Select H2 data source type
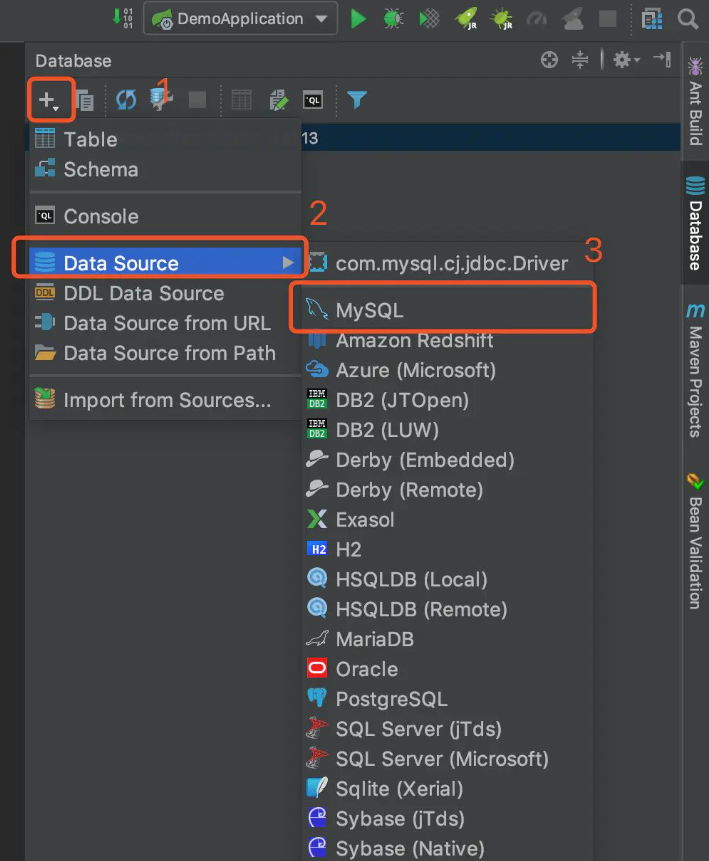The height and width of the screenshot is (861, 709). coord(448,549)
